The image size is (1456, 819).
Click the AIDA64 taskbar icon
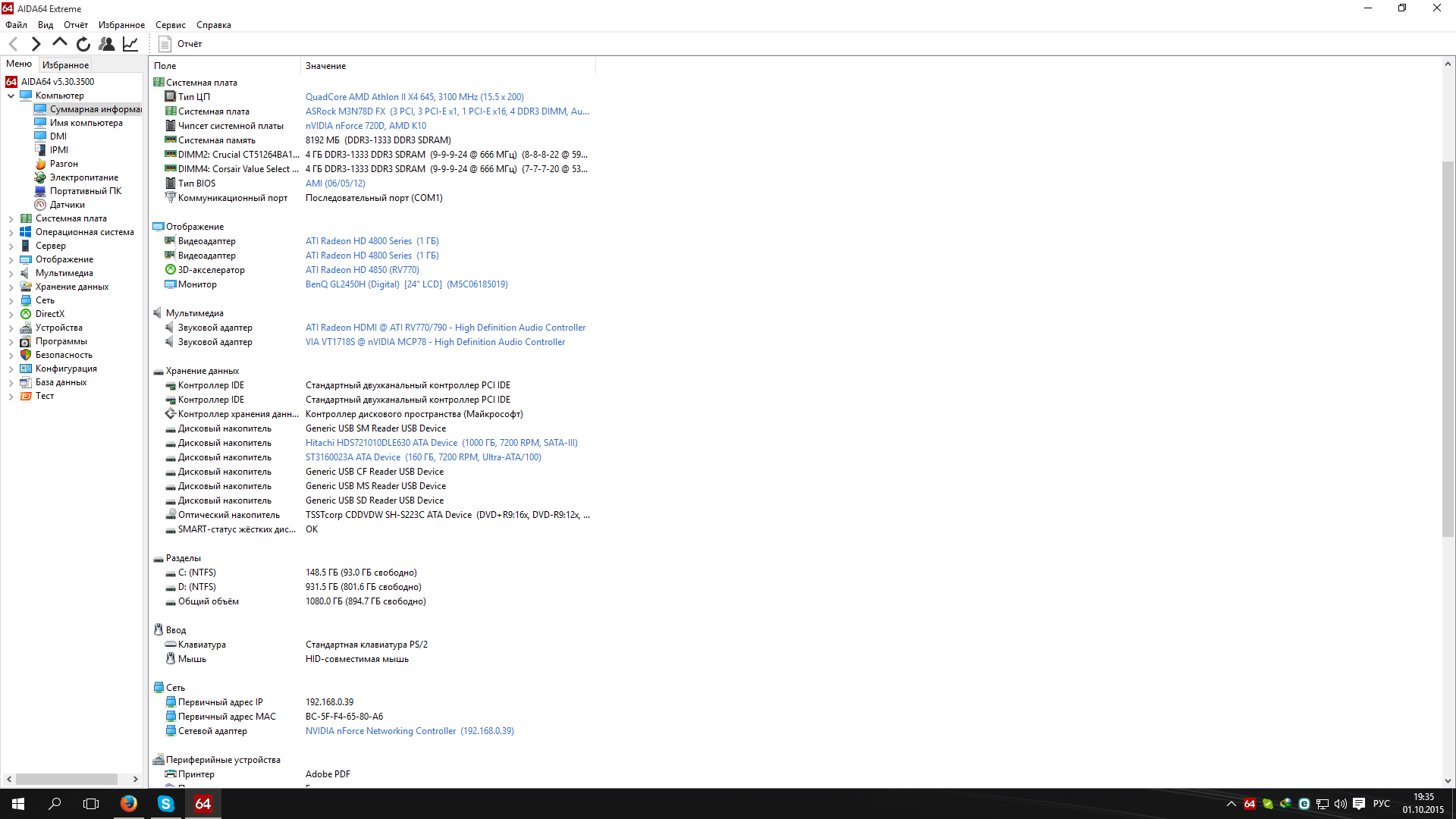tap(202, 804)
